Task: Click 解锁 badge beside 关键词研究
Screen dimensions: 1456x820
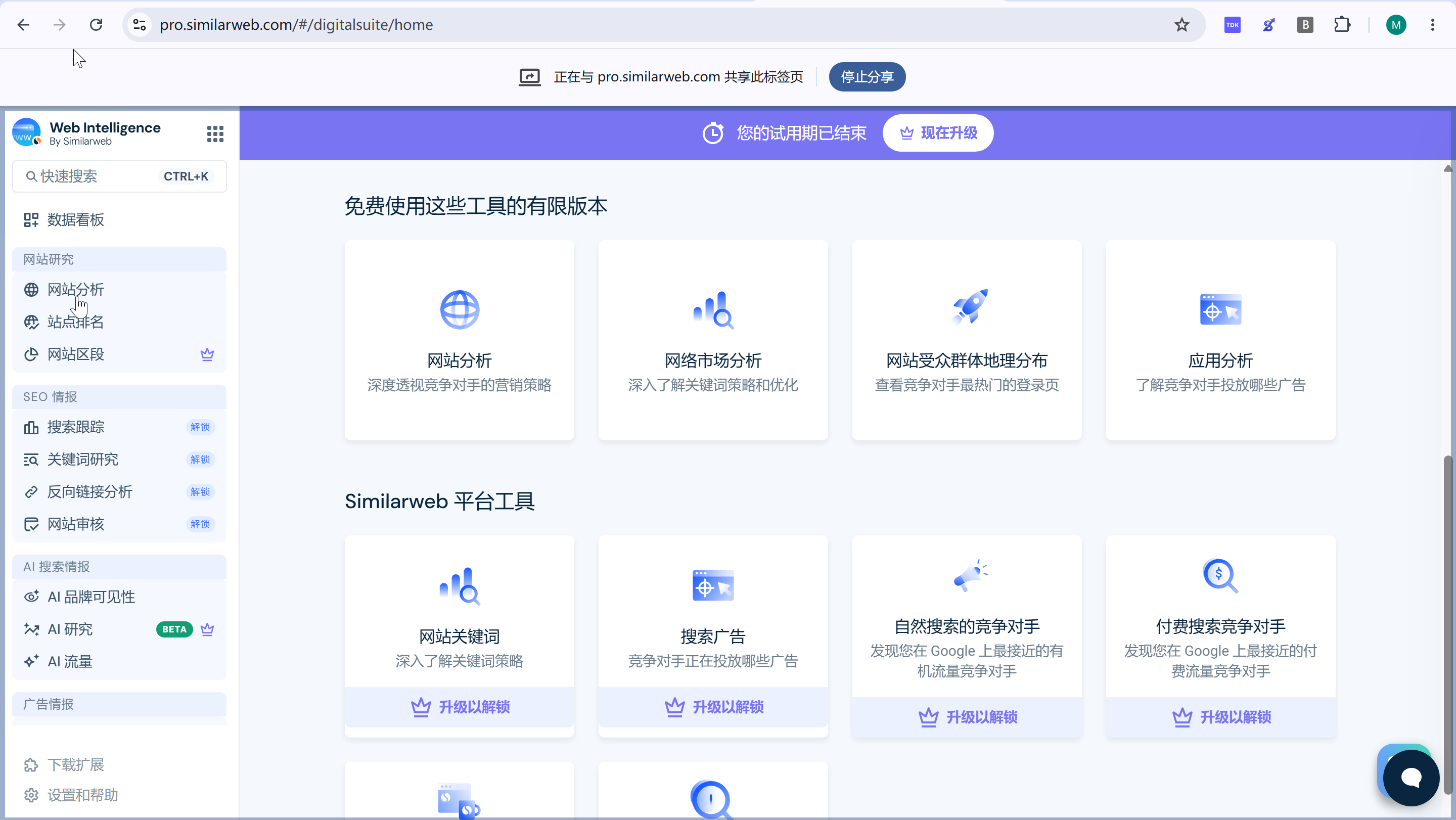Action: [x=200, y=460]
